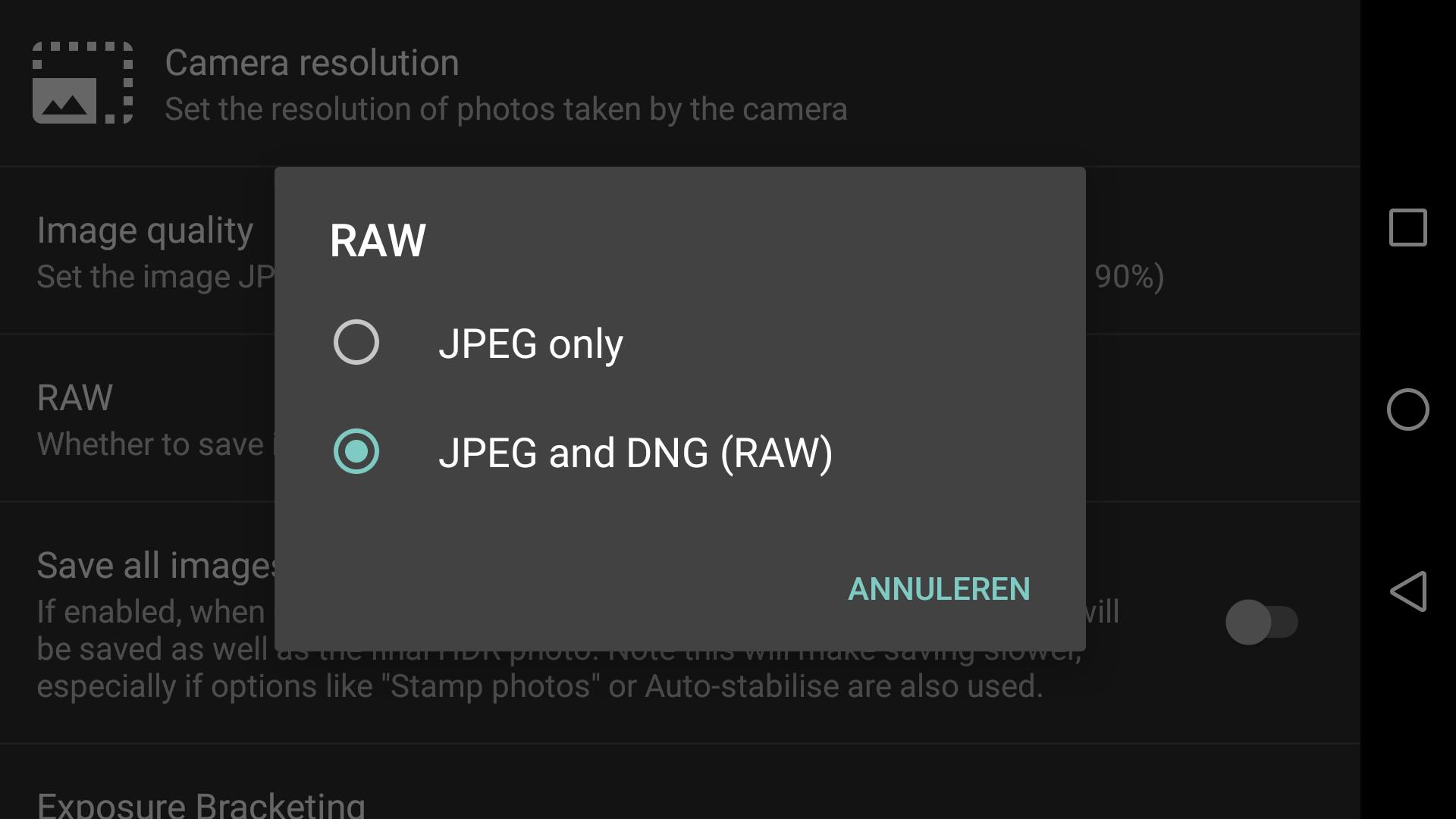Click "Set the resolution of photos" description
This screenshot has height=819, width=1456.
(x=506, y=109)
